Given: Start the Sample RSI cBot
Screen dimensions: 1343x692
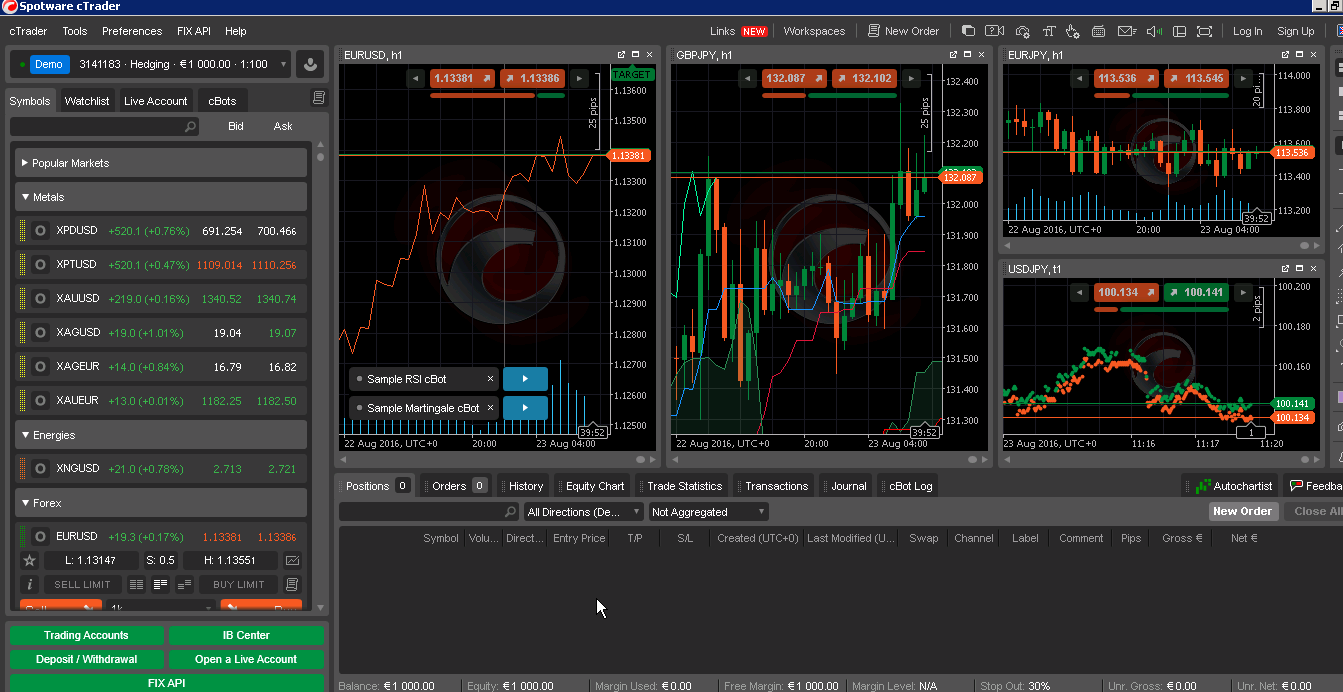Looking at the screenshot, I should [x=525, y=379].
